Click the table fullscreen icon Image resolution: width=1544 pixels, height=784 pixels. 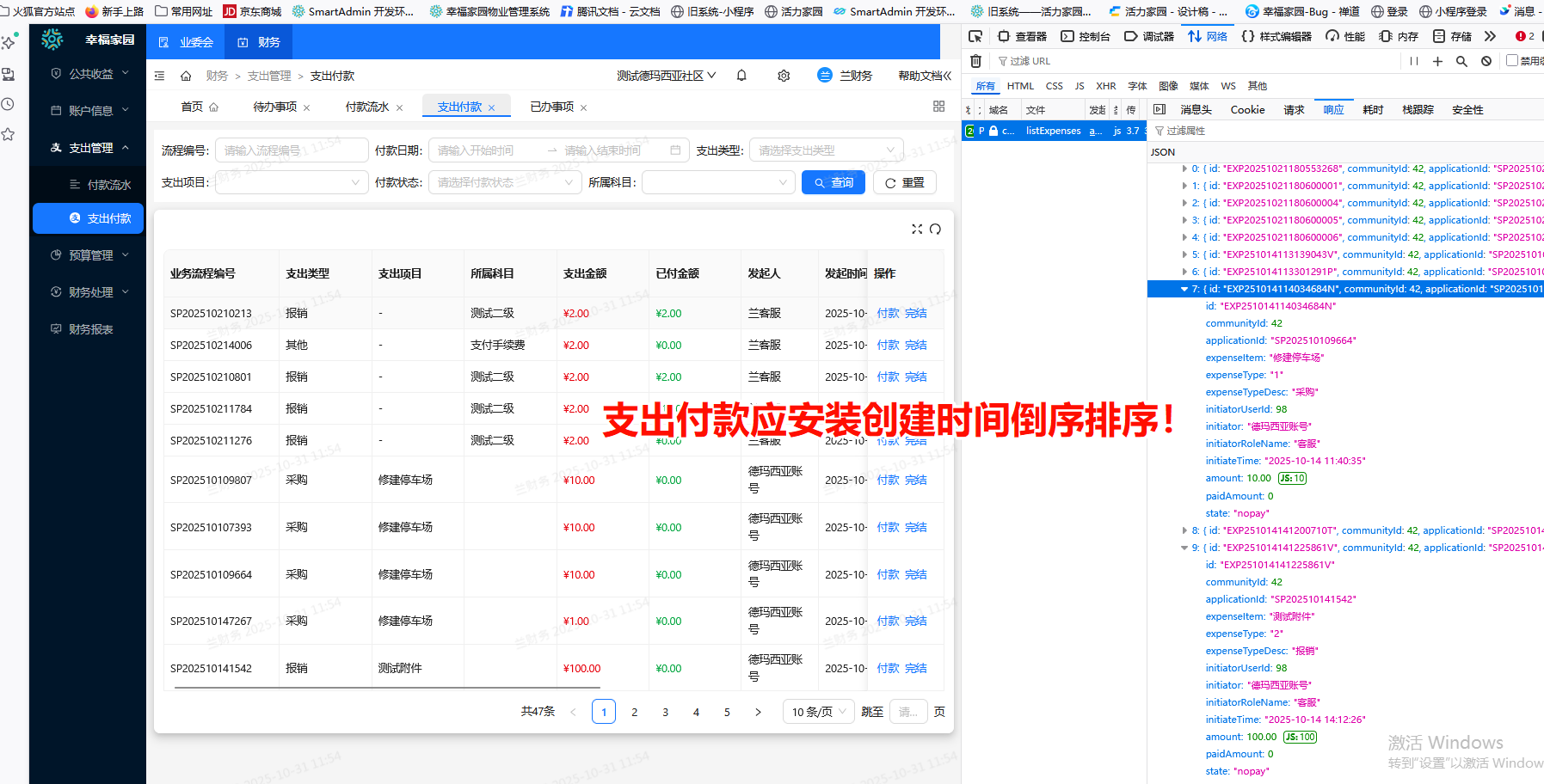917,229
